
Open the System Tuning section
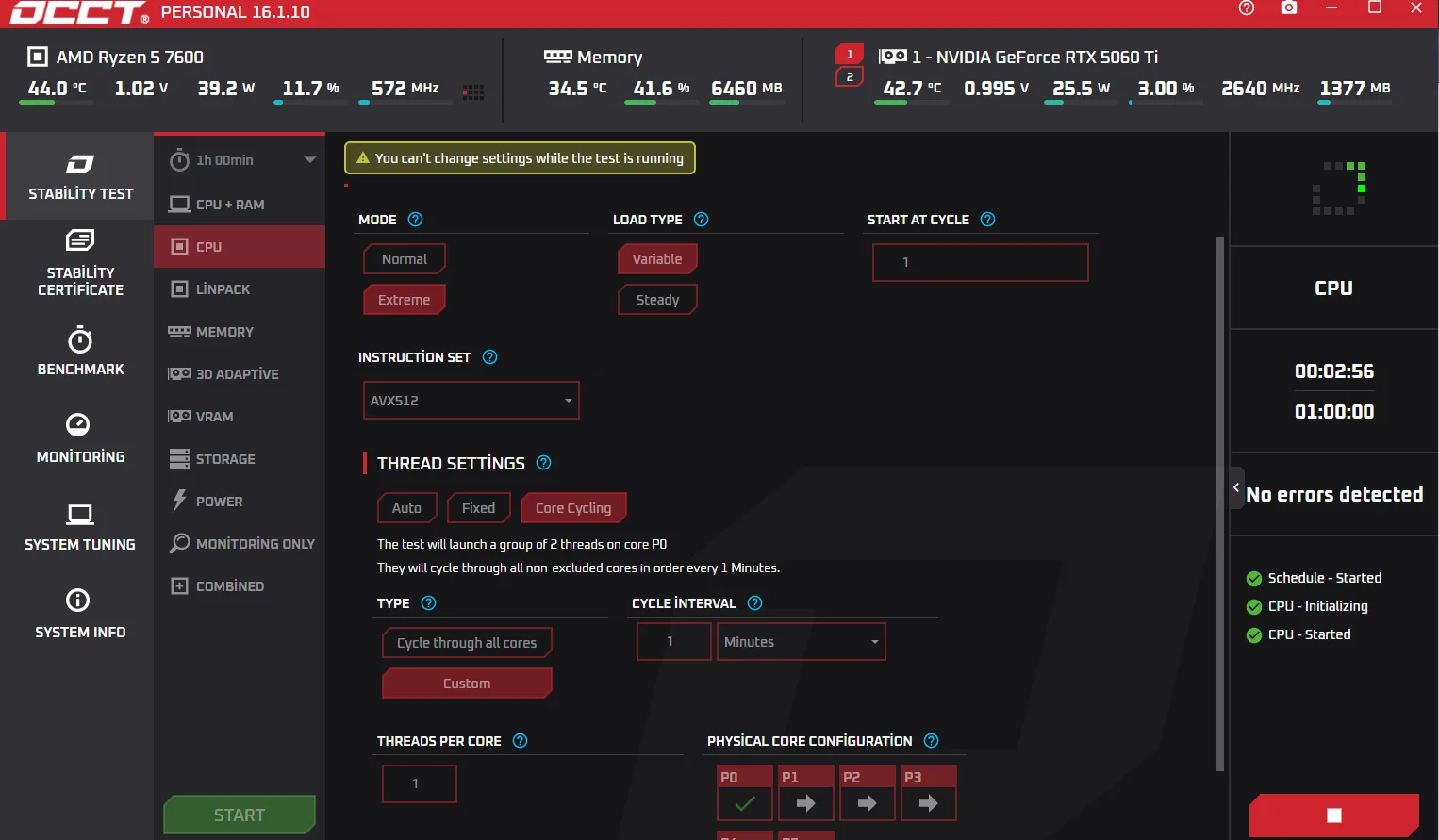(80, 526)
